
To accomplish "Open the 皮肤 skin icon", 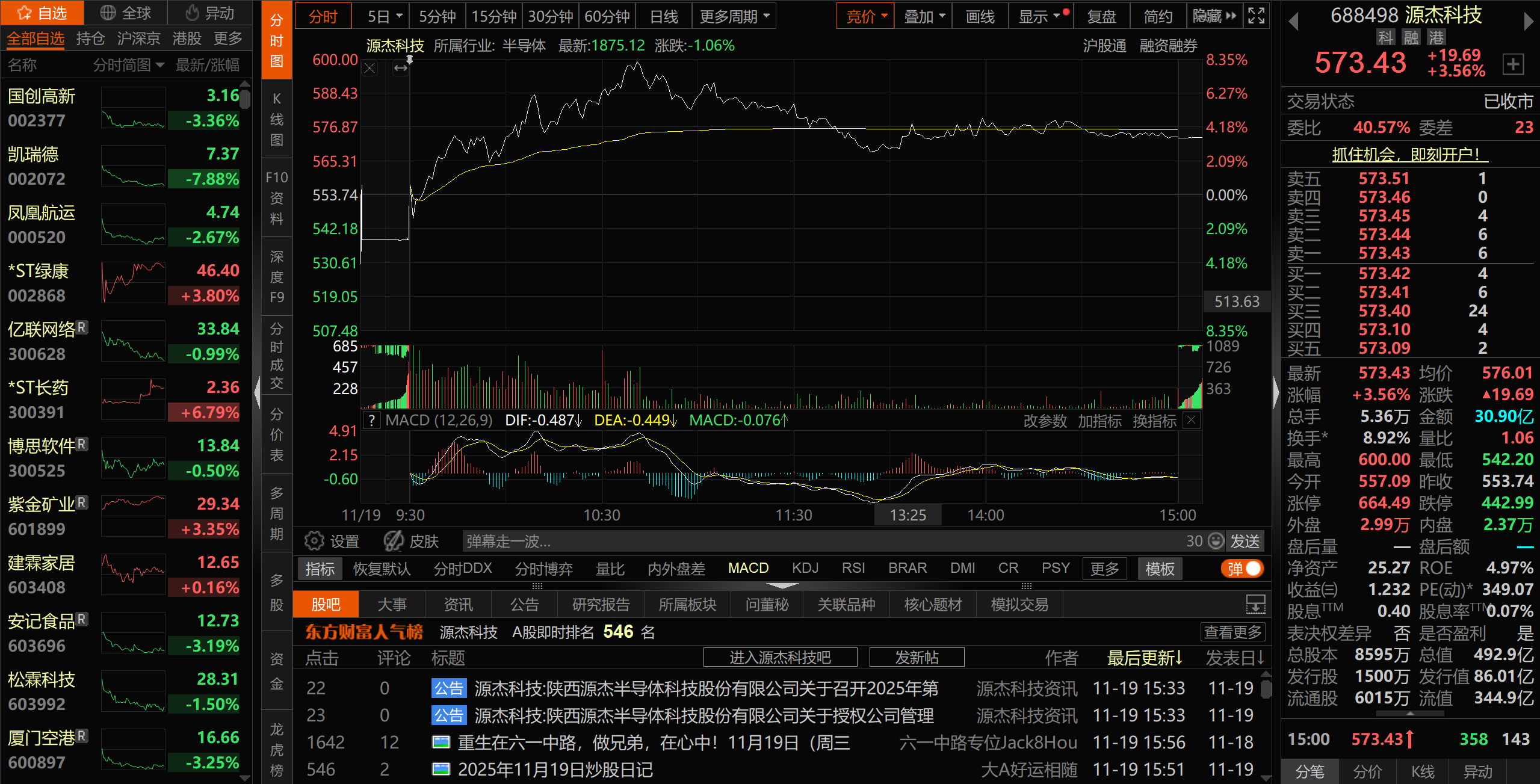I will pos(394,541).
